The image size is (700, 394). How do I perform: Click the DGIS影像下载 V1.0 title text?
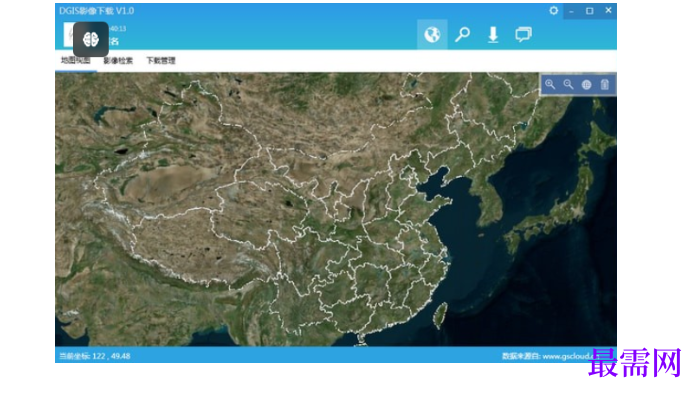(96, 11)
